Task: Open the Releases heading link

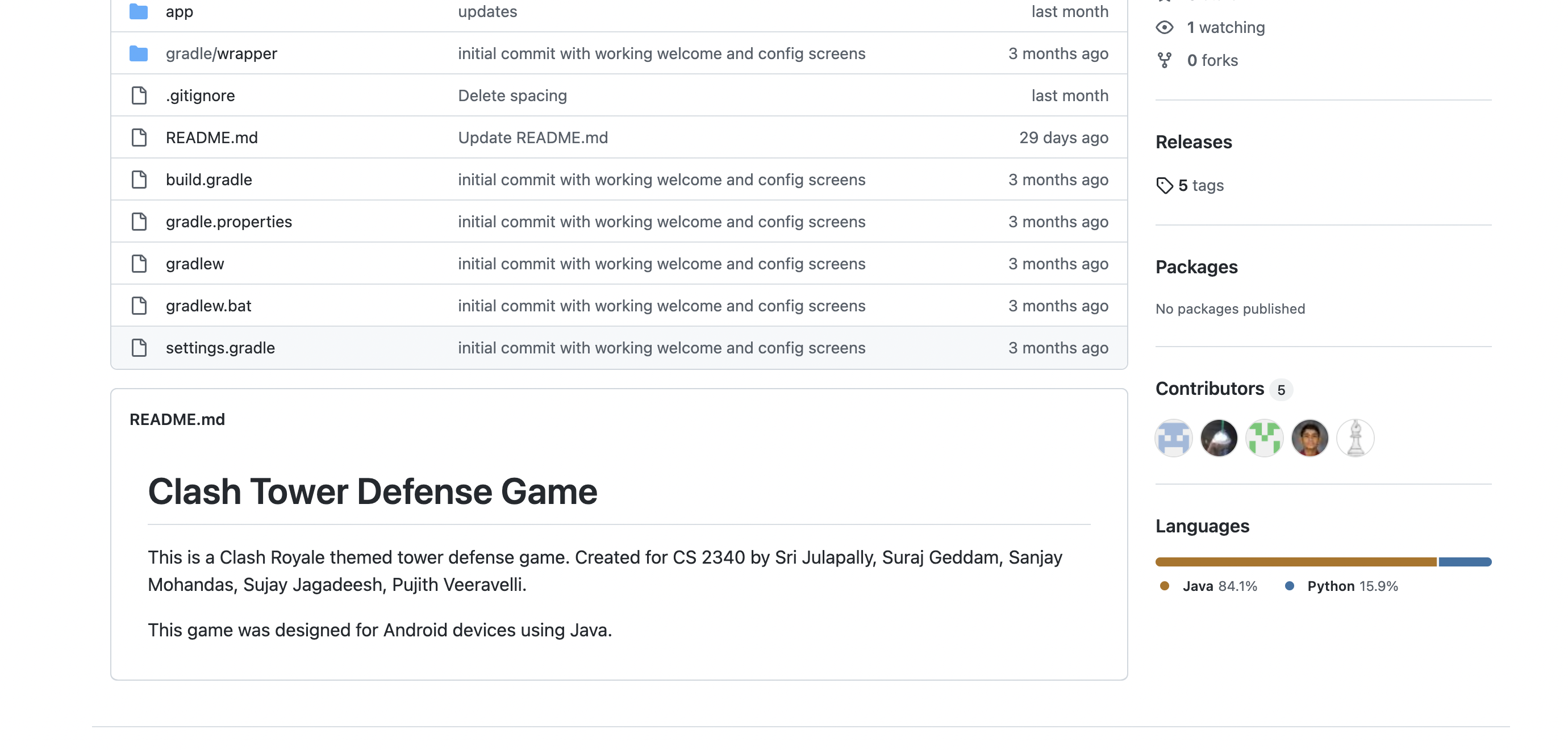Action: pyautogui.click(x=1193, y=142)
